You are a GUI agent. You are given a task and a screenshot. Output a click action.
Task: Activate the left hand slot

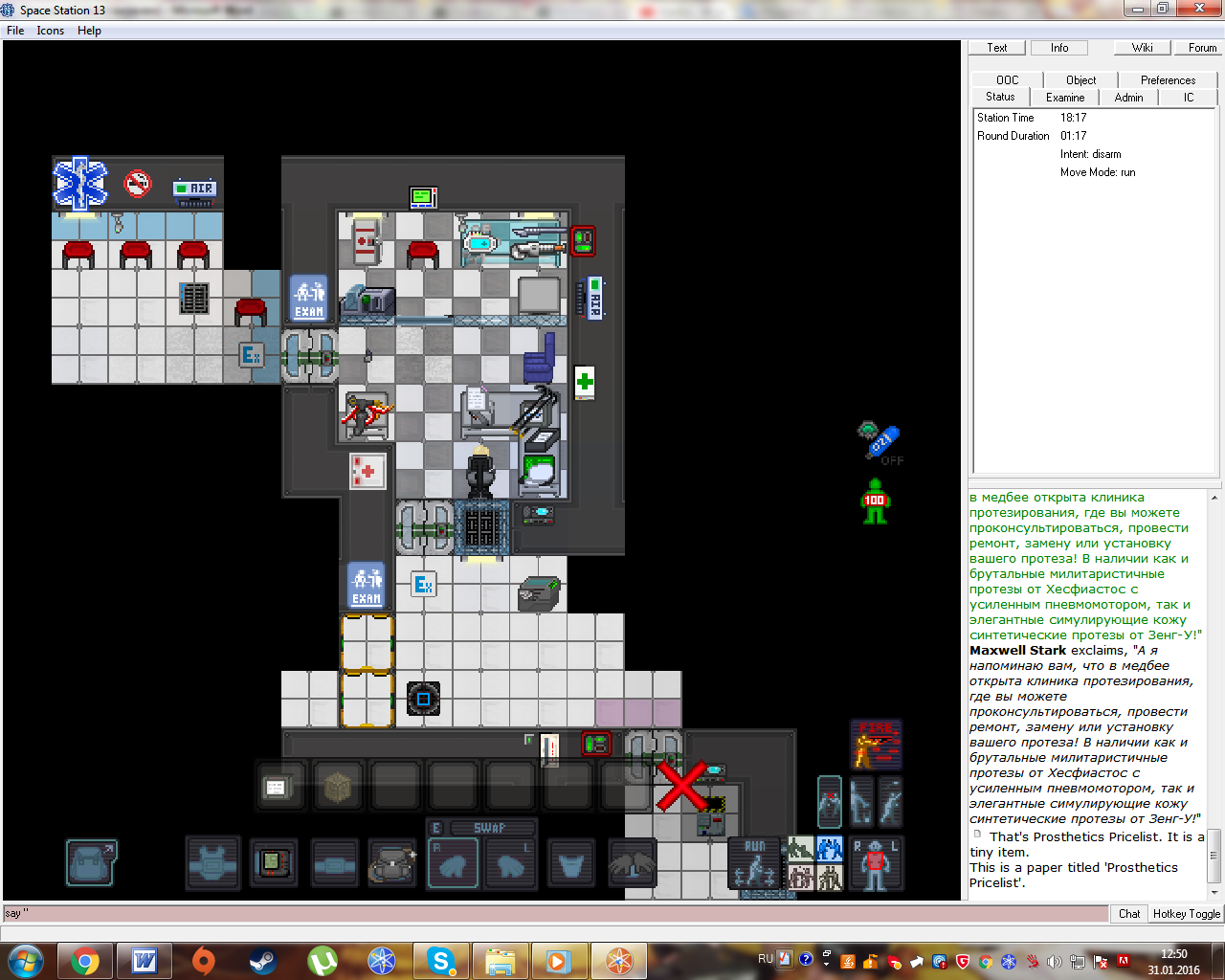point(511,863)
